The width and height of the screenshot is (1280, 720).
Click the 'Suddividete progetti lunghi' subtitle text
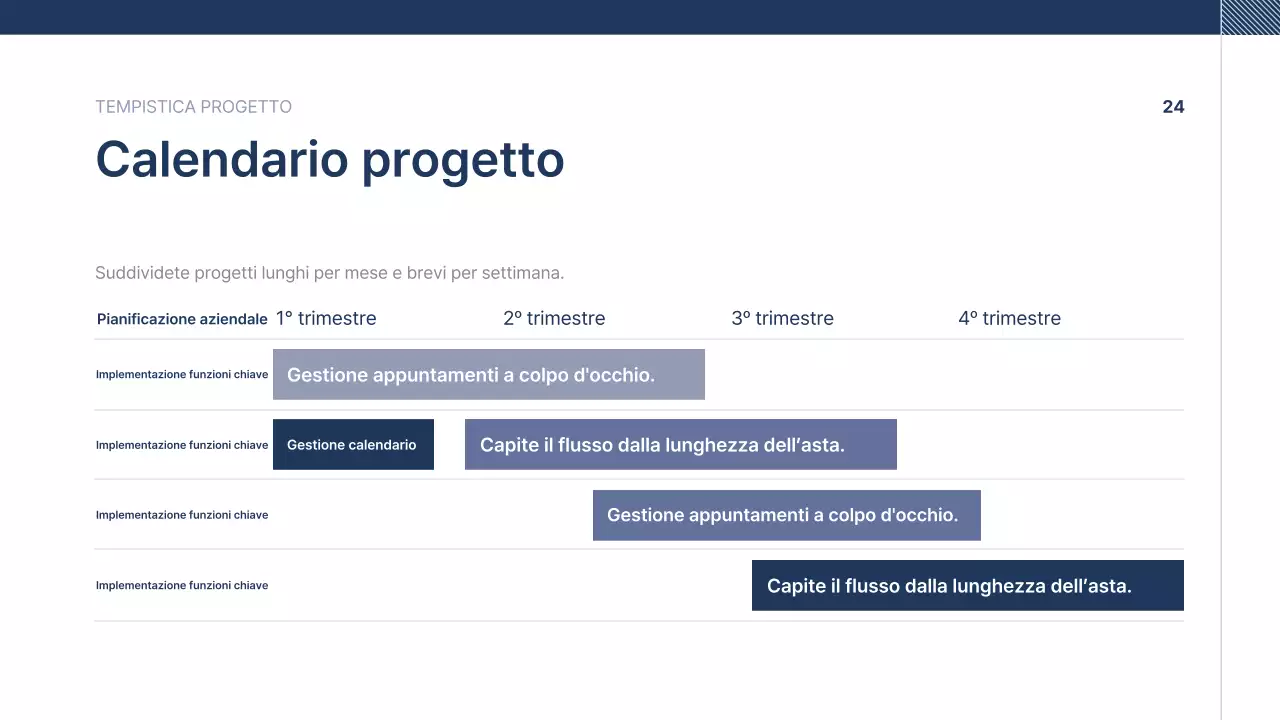coord(330,272)
